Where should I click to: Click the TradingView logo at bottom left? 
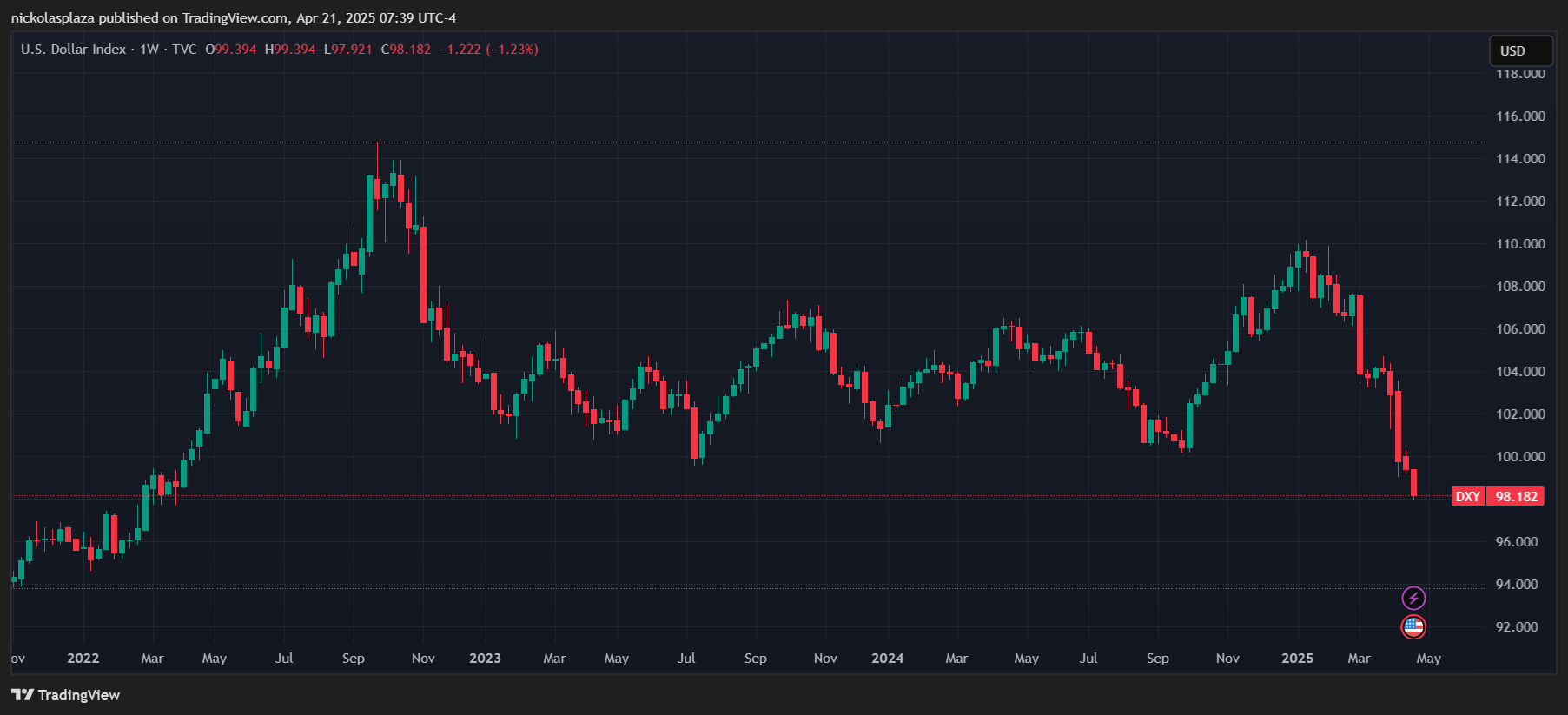click(x=65, y=695)
